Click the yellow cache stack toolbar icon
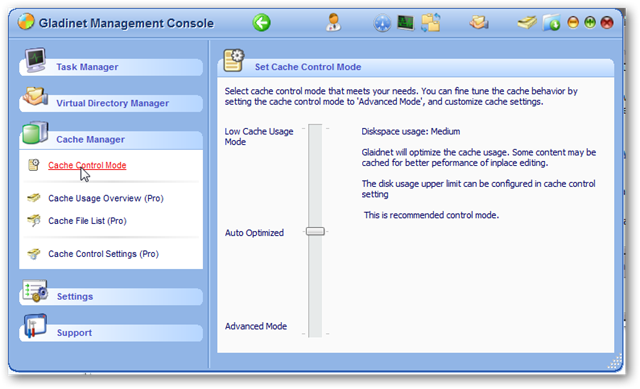 point(527,22)
